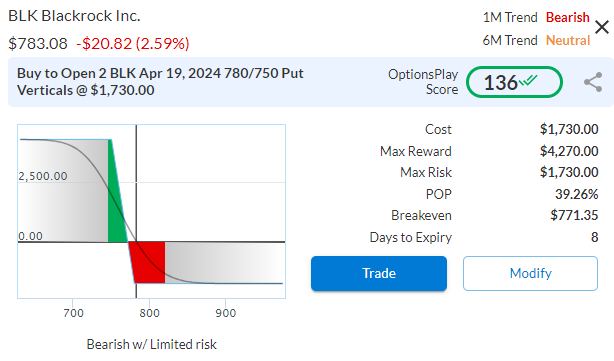Click the share icon
This screenshot has width=614, height=361.
click(593, 82)
